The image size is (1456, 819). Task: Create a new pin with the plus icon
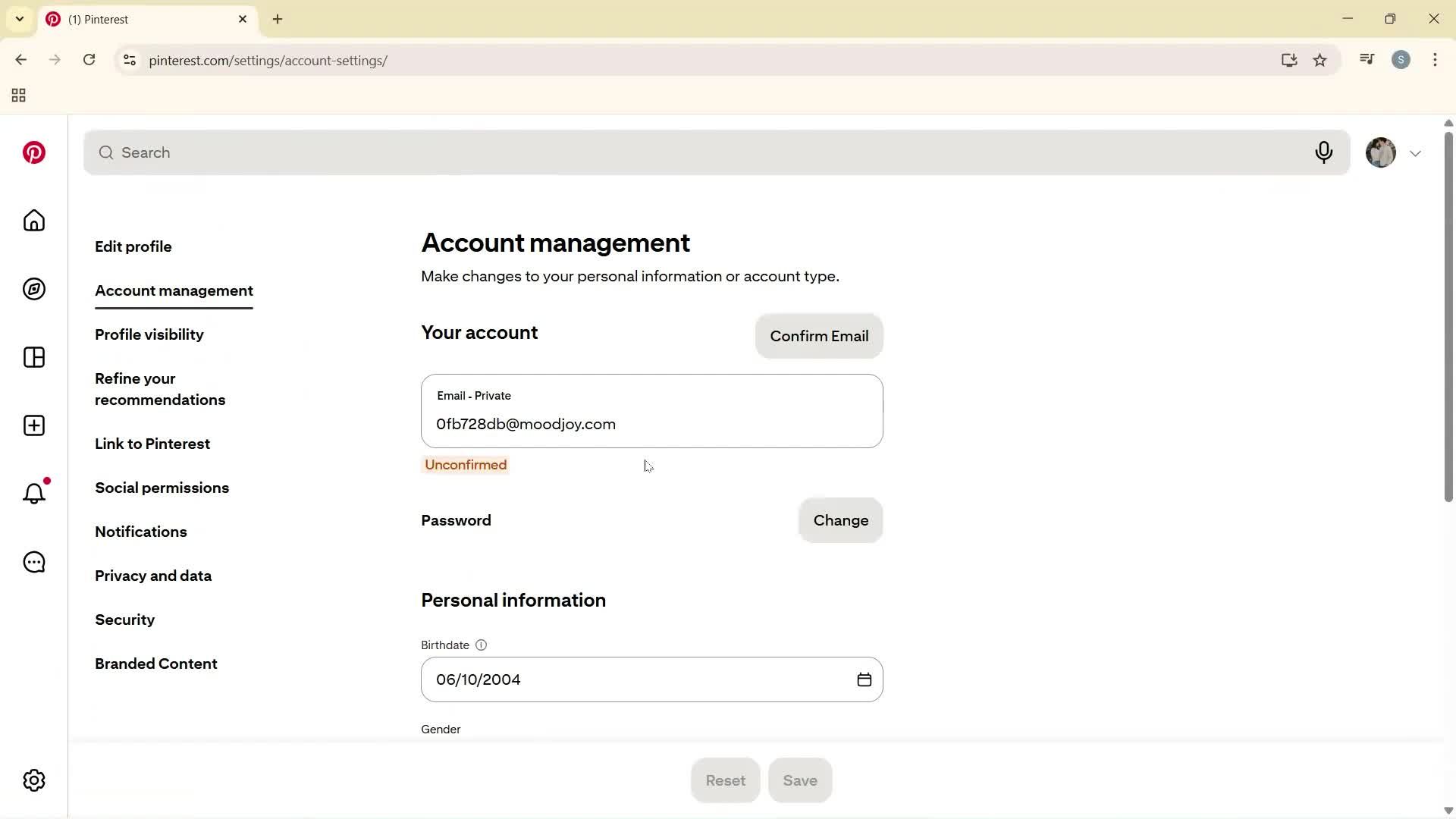pos(33,425)
